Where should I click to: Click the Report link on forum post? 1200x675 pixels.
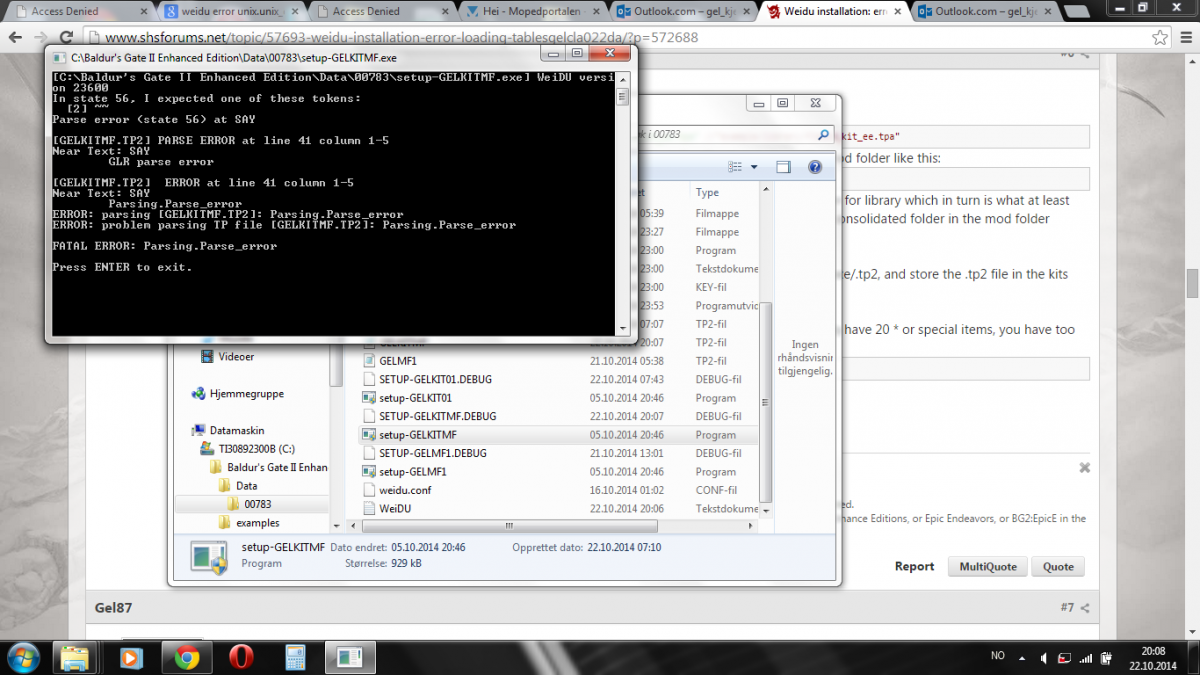(x=914, y=566)
